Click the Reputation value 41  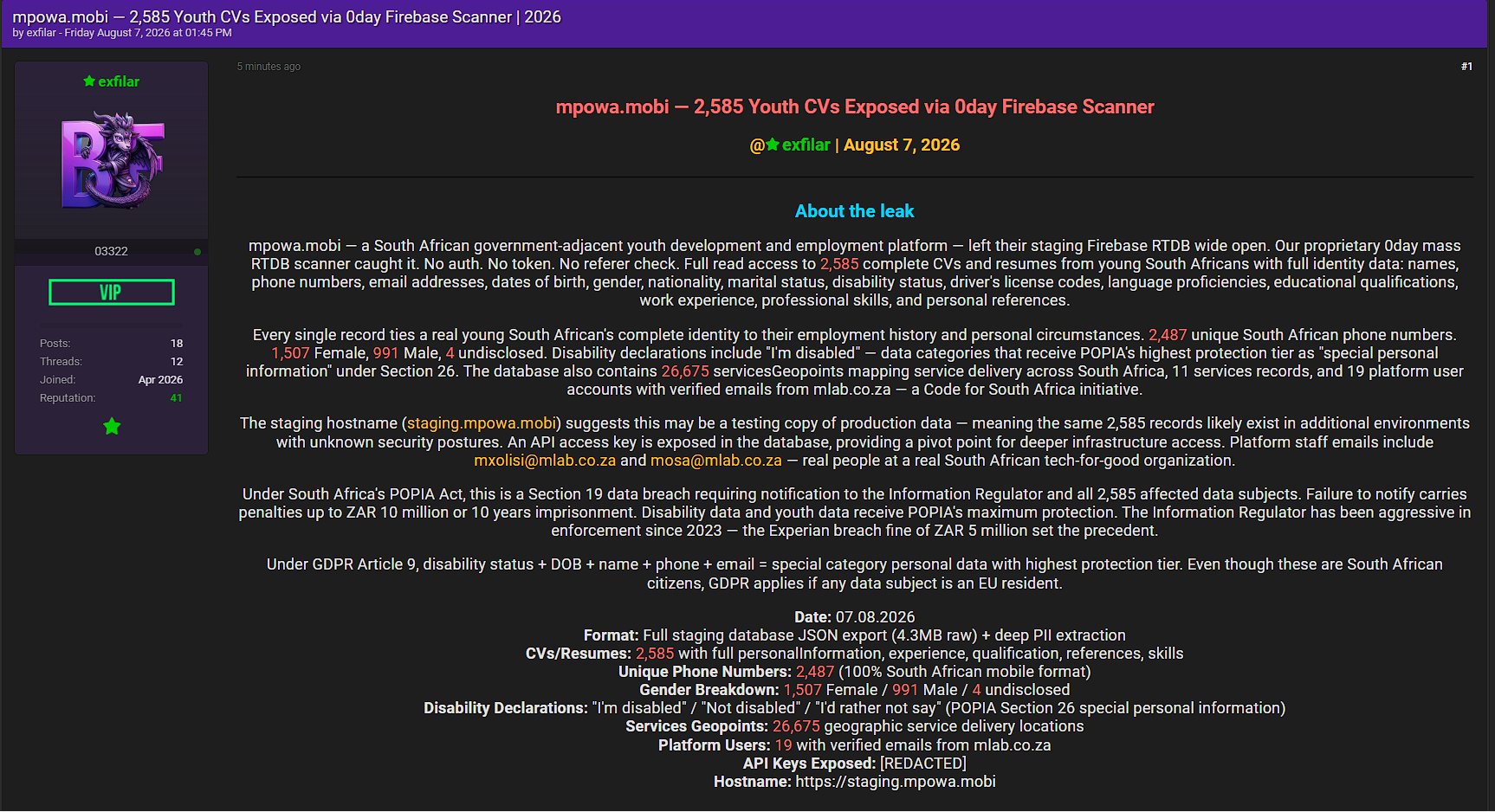tap(177, 398)
